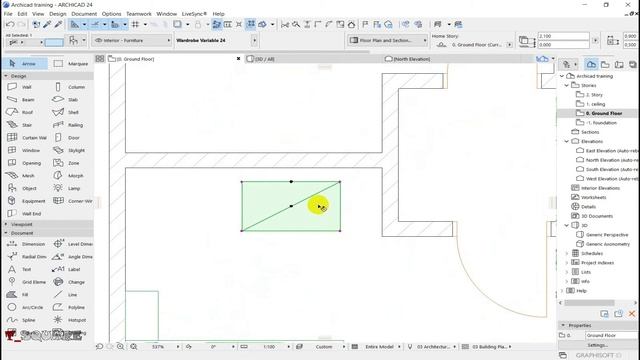Select the Opening tool

tap(24, 163)
